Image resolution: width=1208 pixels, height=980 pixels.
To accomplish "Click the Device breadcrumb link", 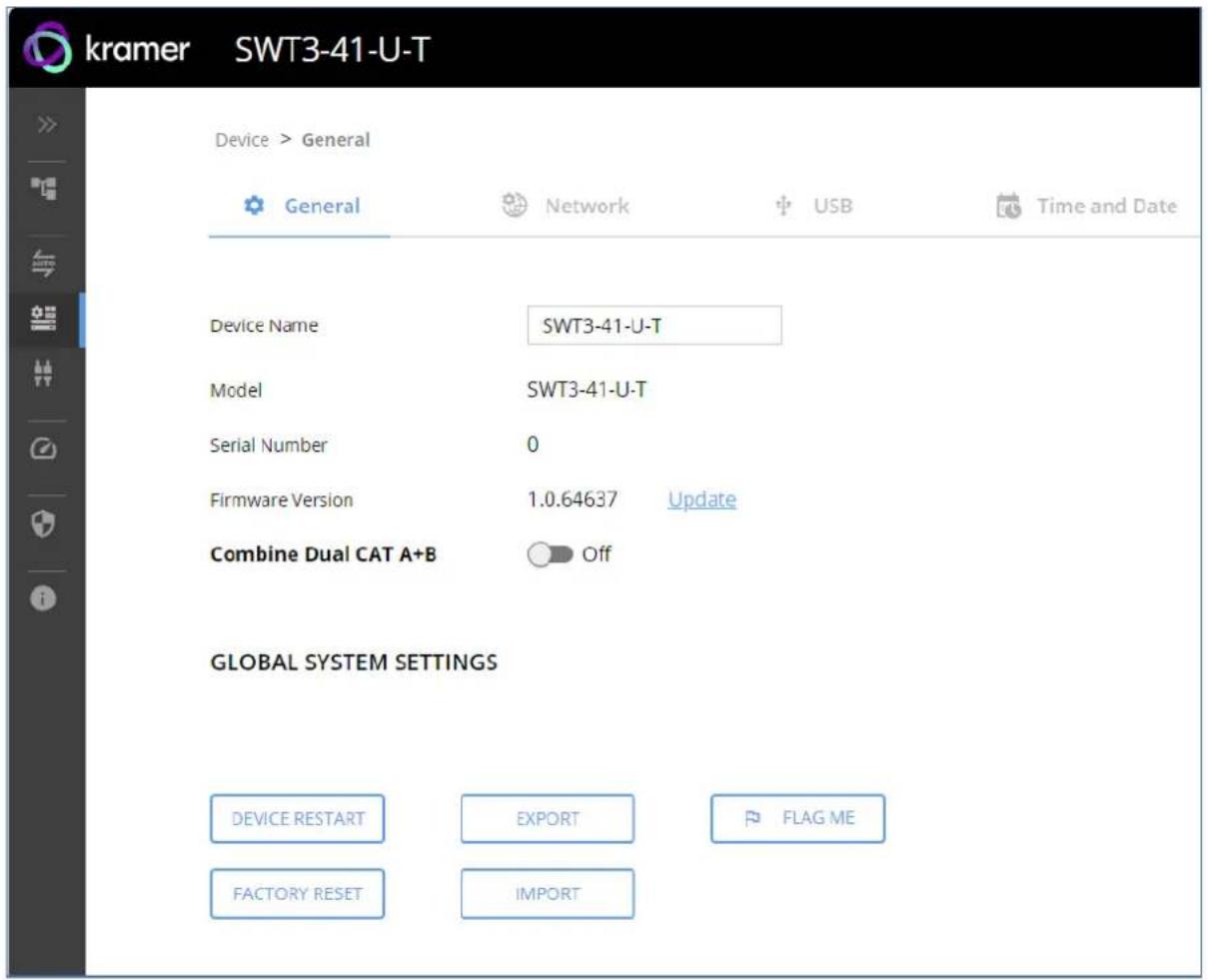I will pyautogui.click(x=242, y=140).
